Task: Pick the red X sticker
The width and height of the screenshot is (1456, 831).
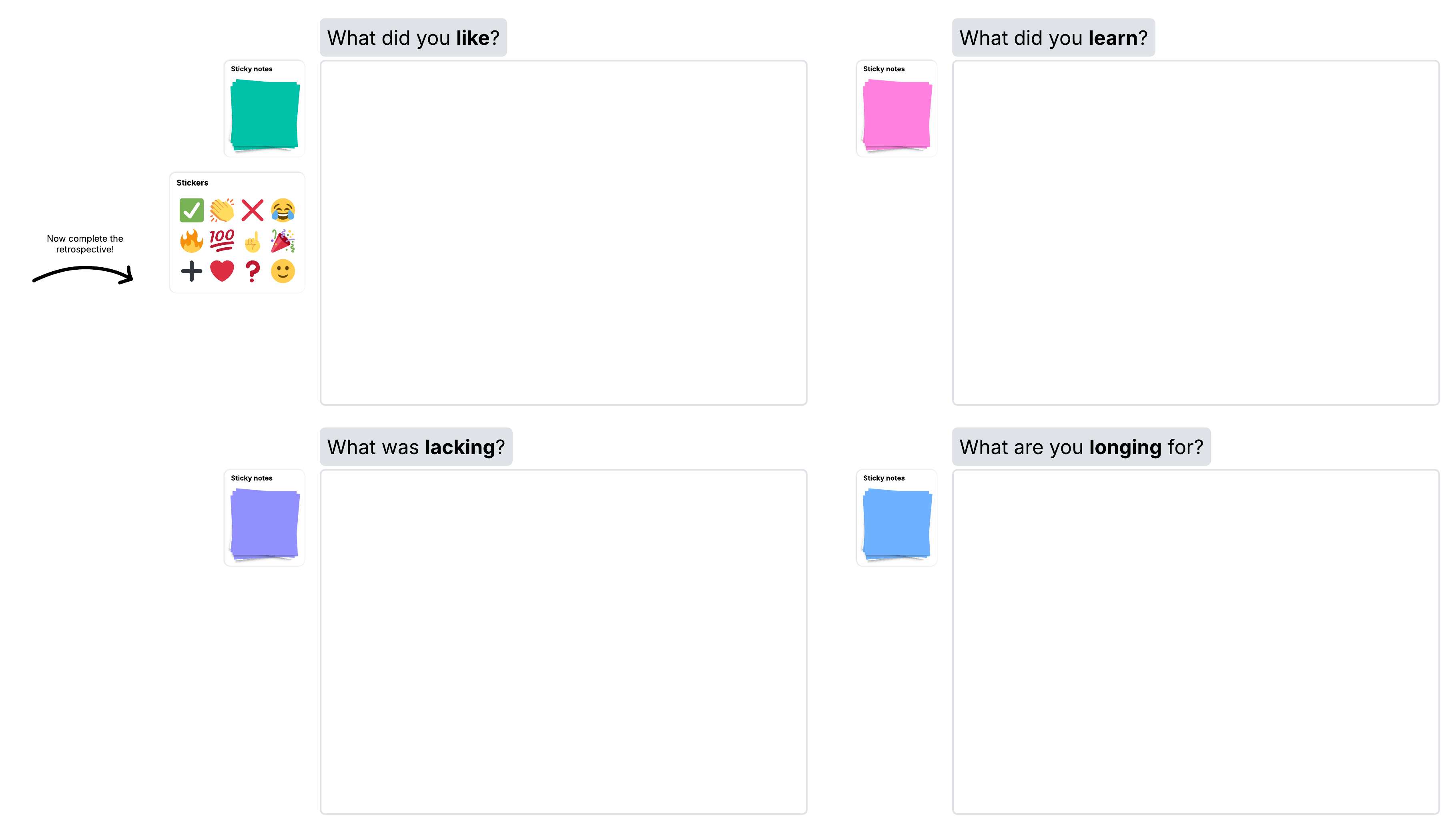Action: click(252, 210)
